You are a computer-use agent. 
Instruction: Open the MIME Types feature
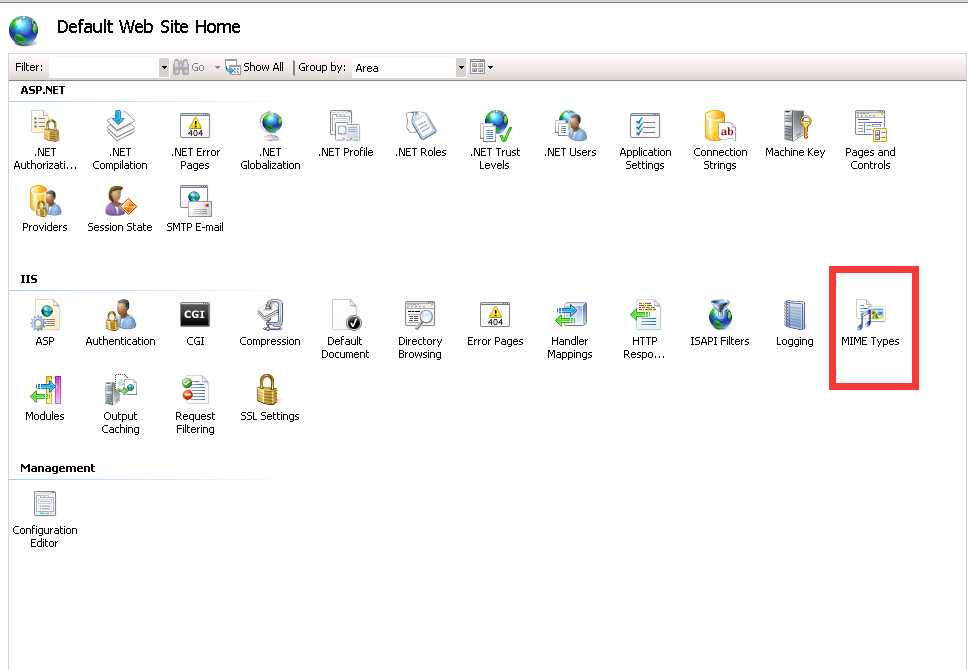[x=870, y=323]
